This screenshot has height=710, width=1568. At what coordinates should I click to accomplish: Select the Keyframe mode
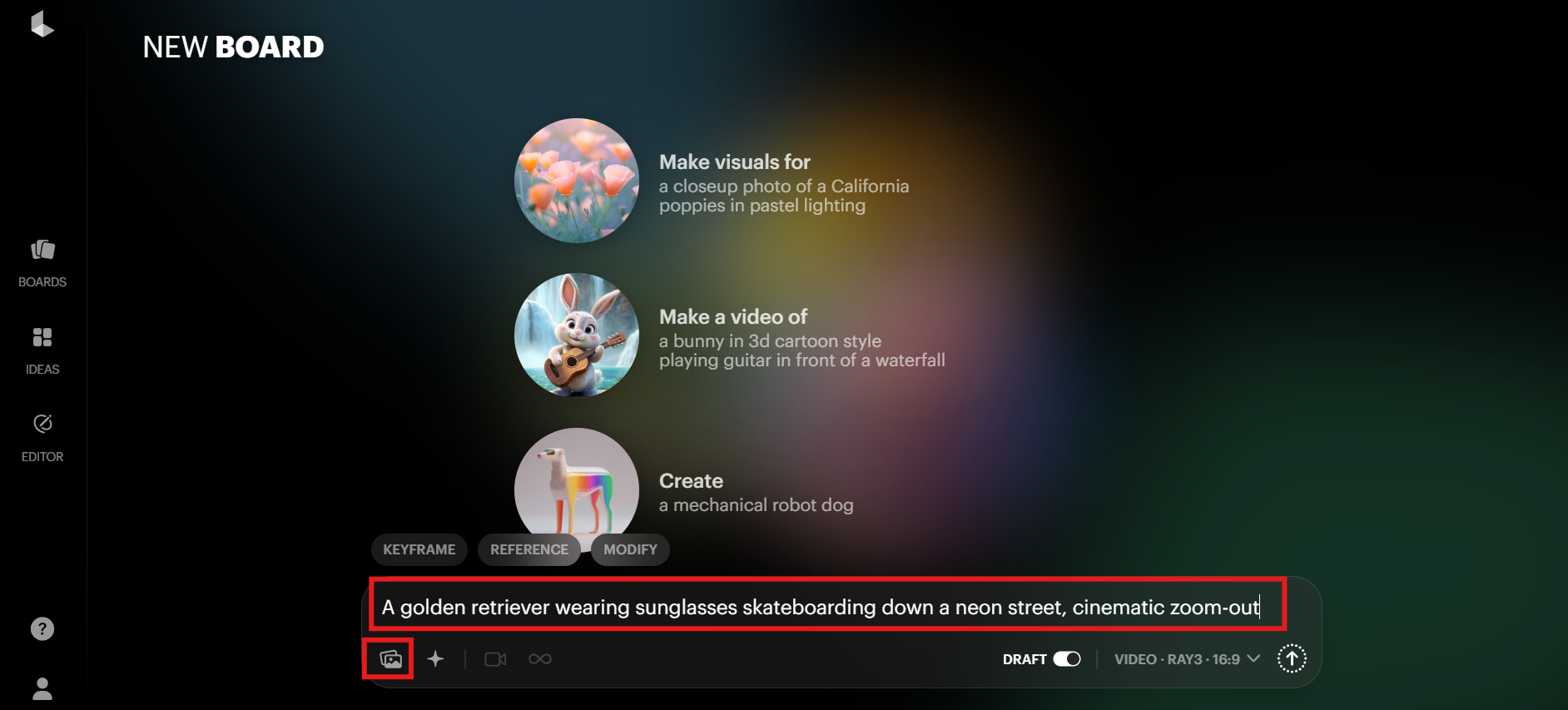(x=419, y=549)
